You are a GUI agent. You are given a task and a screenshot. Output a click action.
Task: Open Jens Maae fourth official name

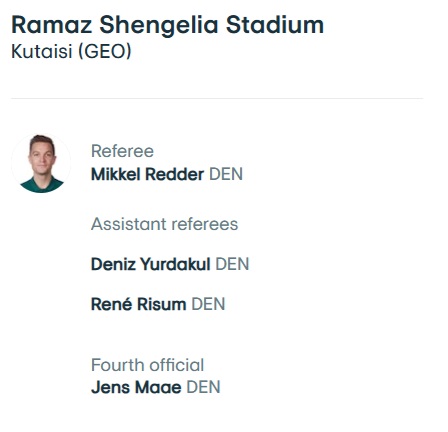pos(136,387)
